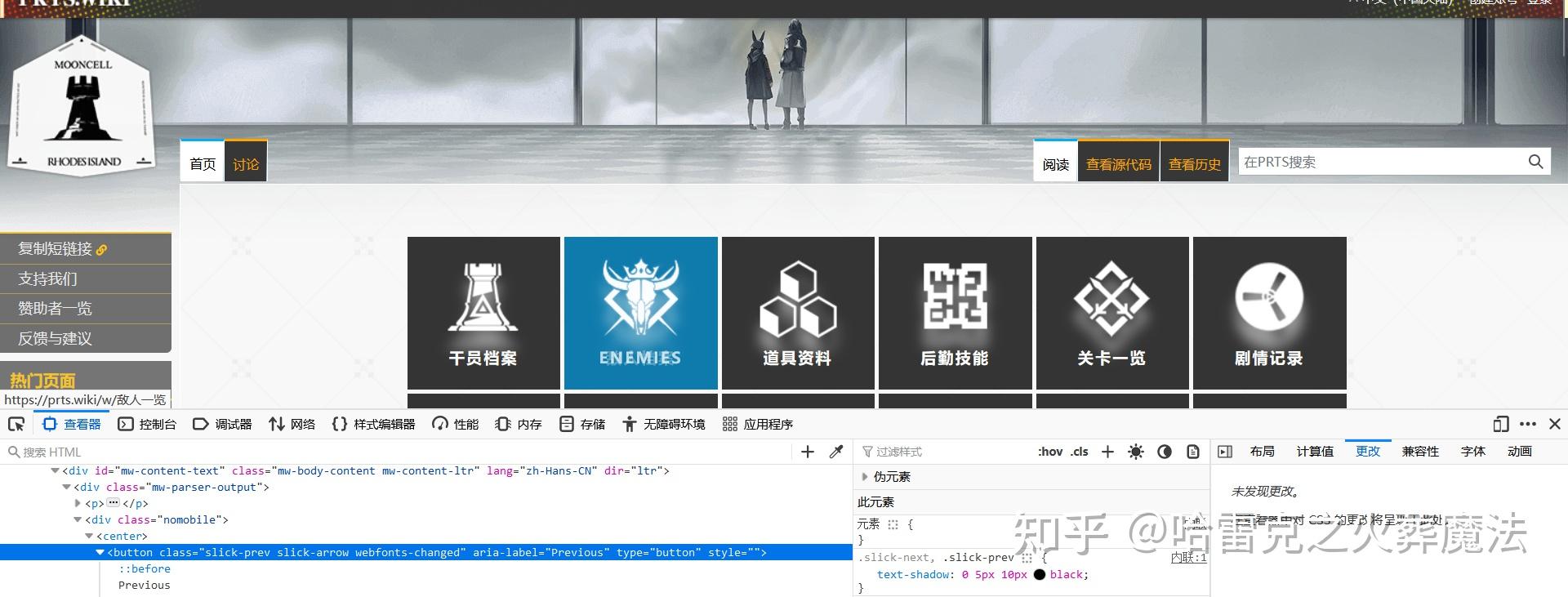Open the 调试器 debugger panel

(222, 424)
